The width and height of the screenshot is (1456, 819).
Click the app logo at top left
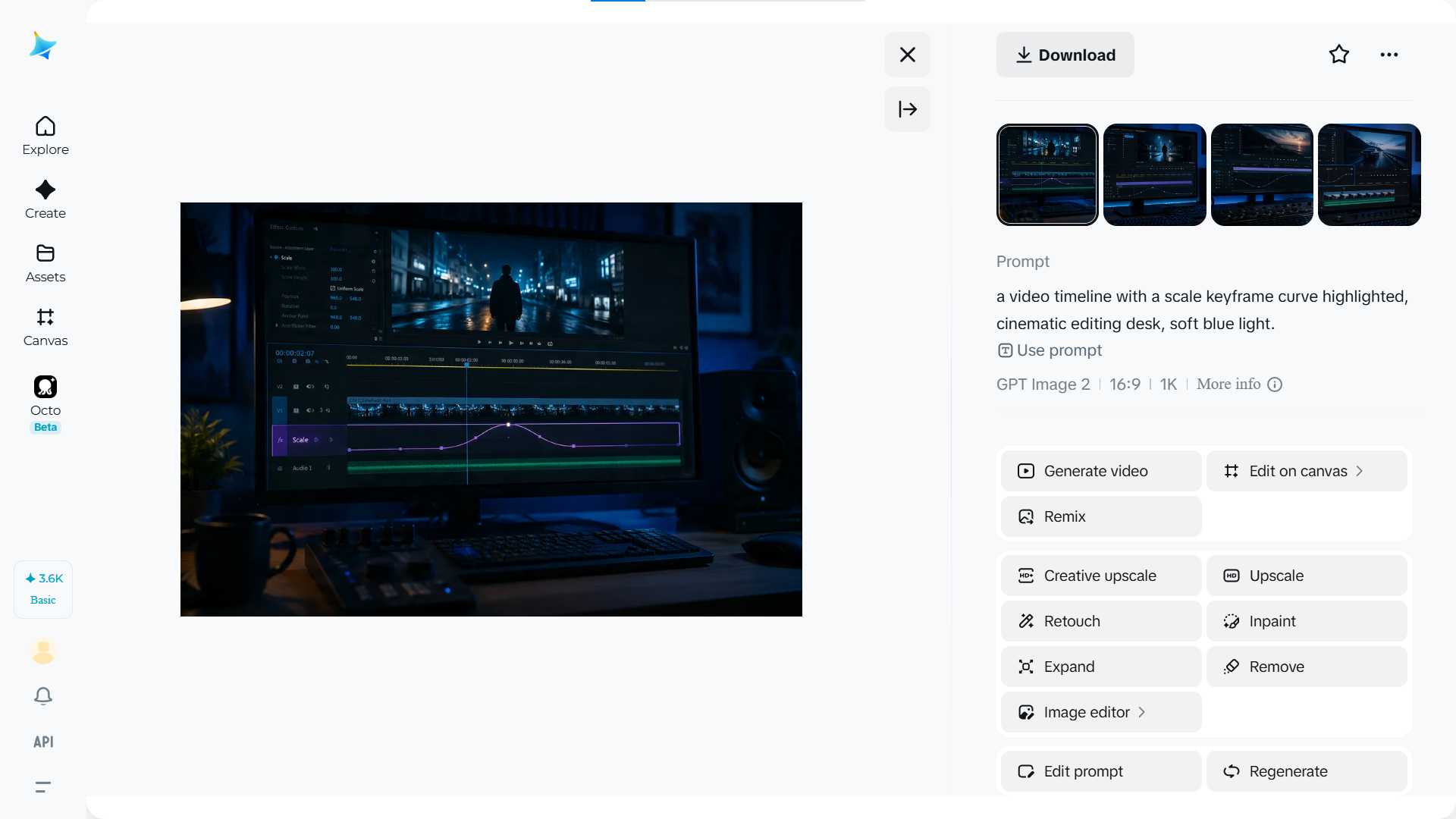tap(43, 45)
